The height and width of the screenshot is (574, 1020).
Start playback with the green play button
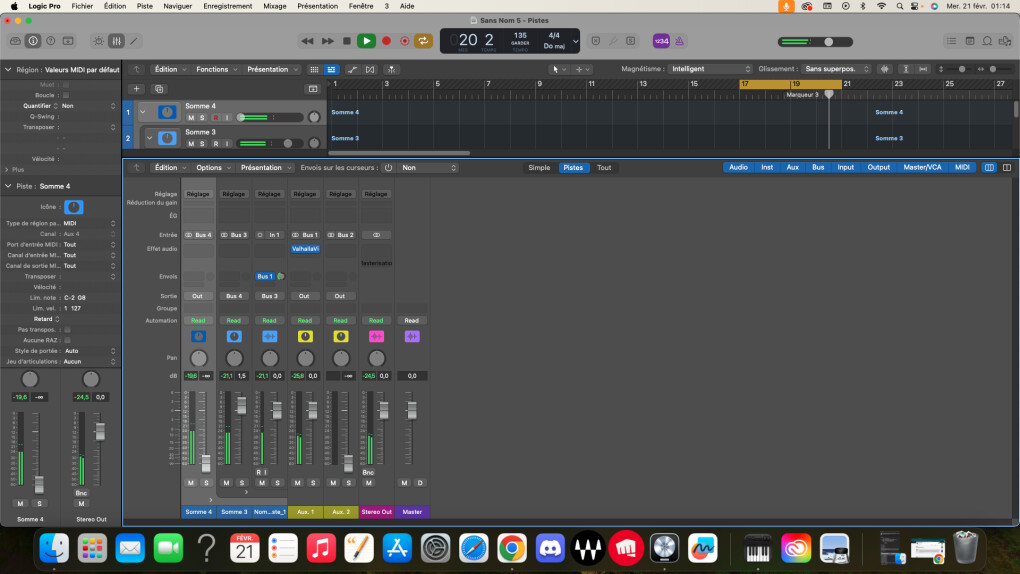tap(366, 41)
